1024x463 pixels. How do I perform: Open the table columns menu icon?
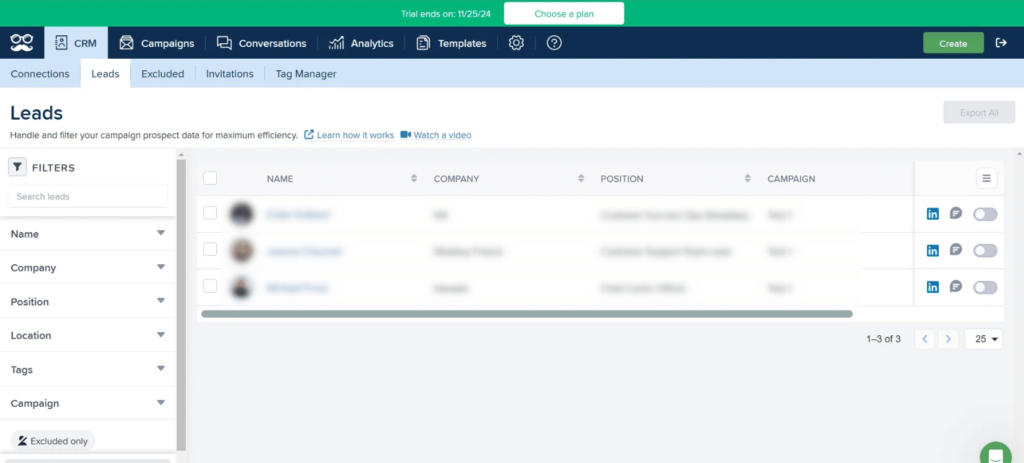click(986, 178)
